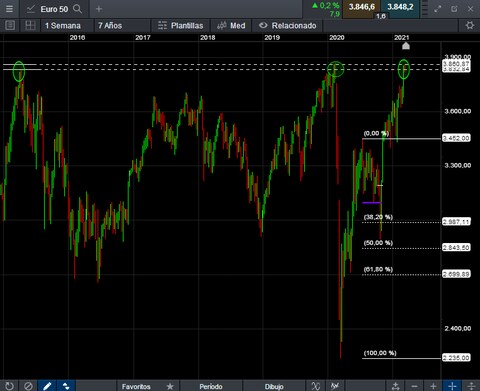Open the hamburger menu icon
This screenshot has width=480, height=391.
point(9,9)
